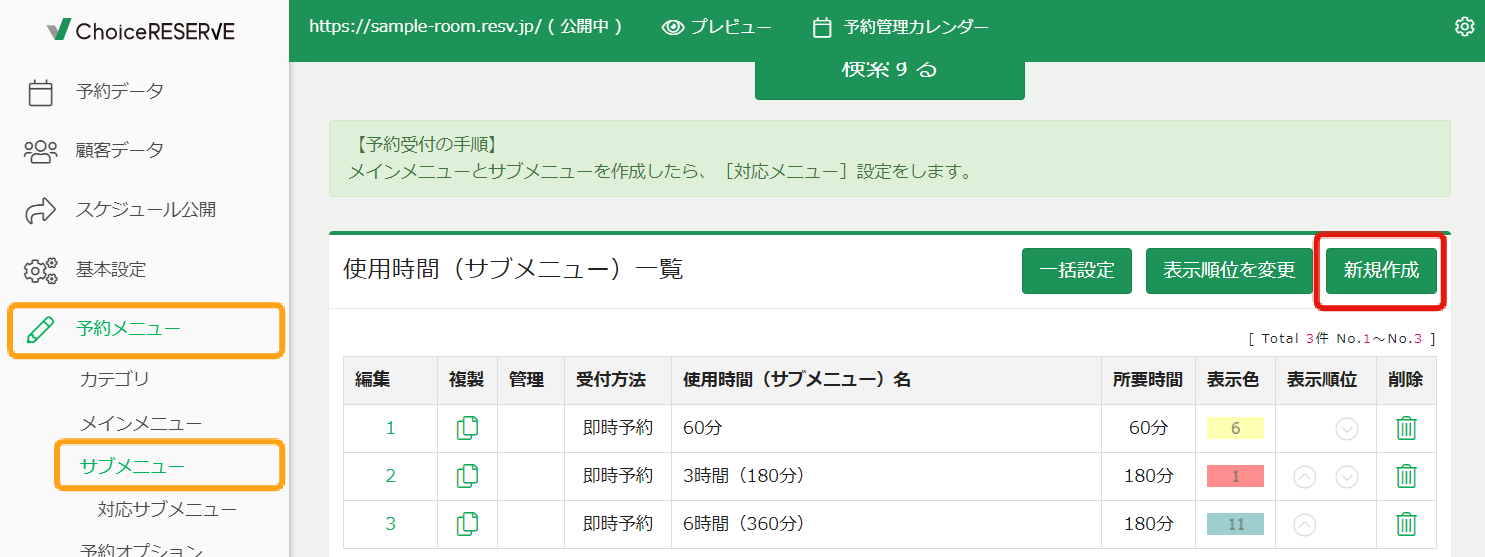
Task: Edit sub menu number 1
Action: click(x=391, y=428)
